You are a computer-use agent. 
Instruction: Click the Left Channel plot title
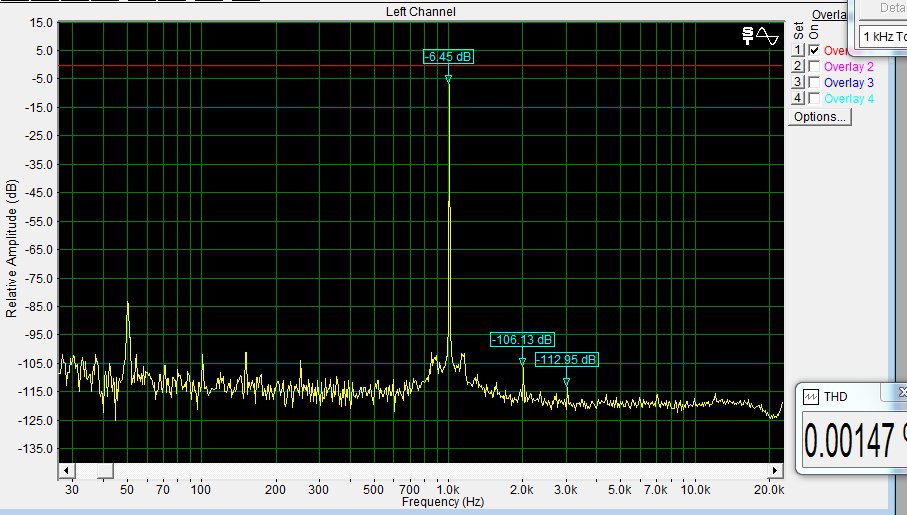(x=421, y=12)
